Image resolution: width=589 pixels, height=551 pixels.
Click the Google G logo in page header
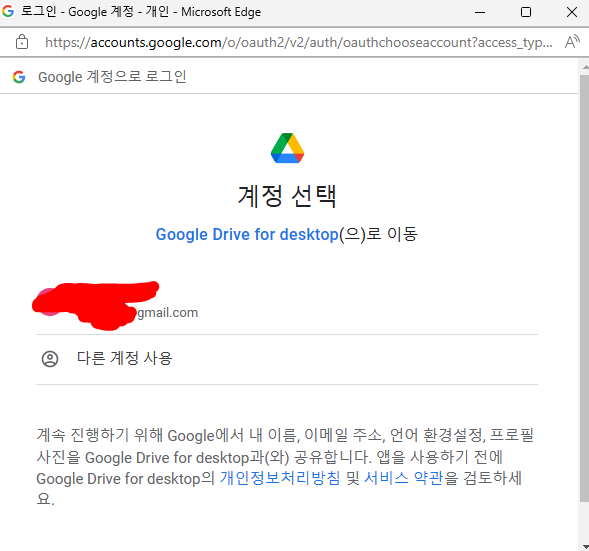point(19,77)
